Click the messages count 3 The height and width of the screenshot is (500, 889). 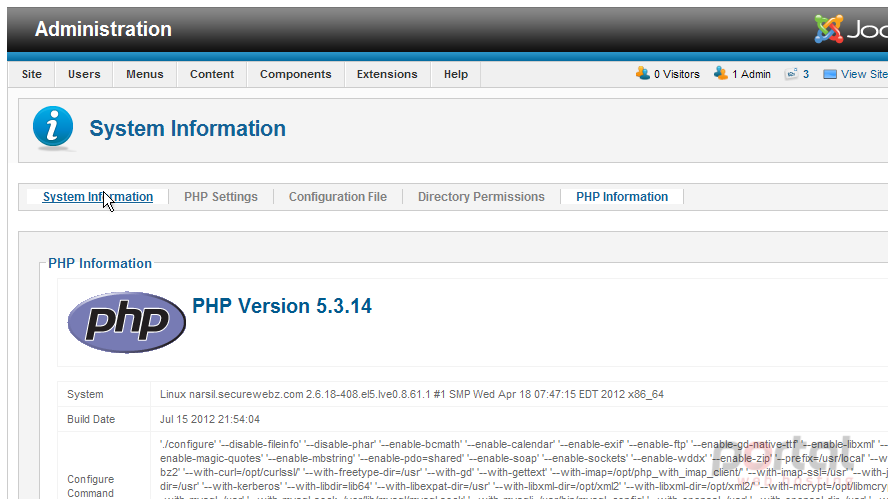point(806,74)
